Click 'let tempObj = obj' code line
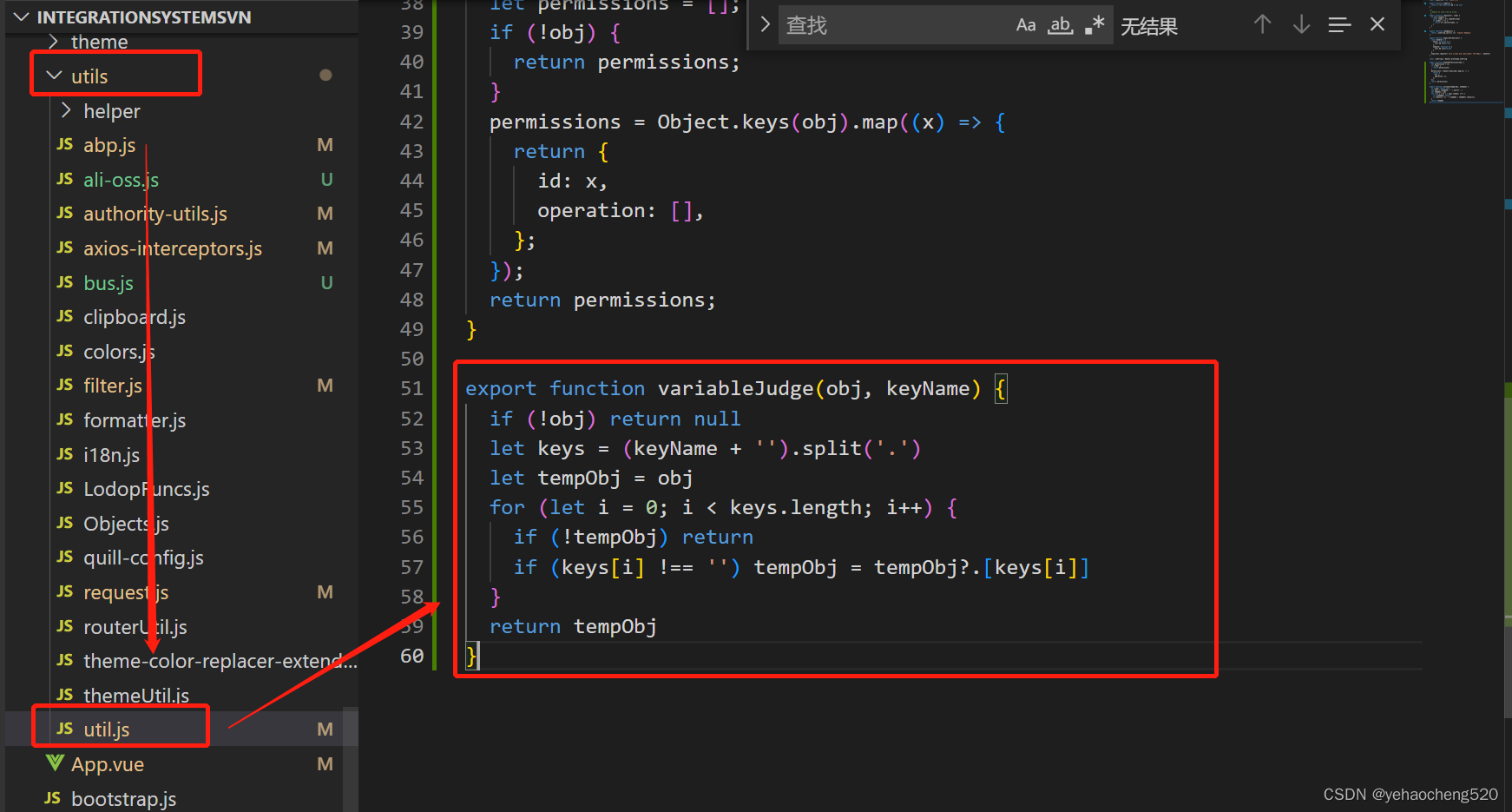 590,479
